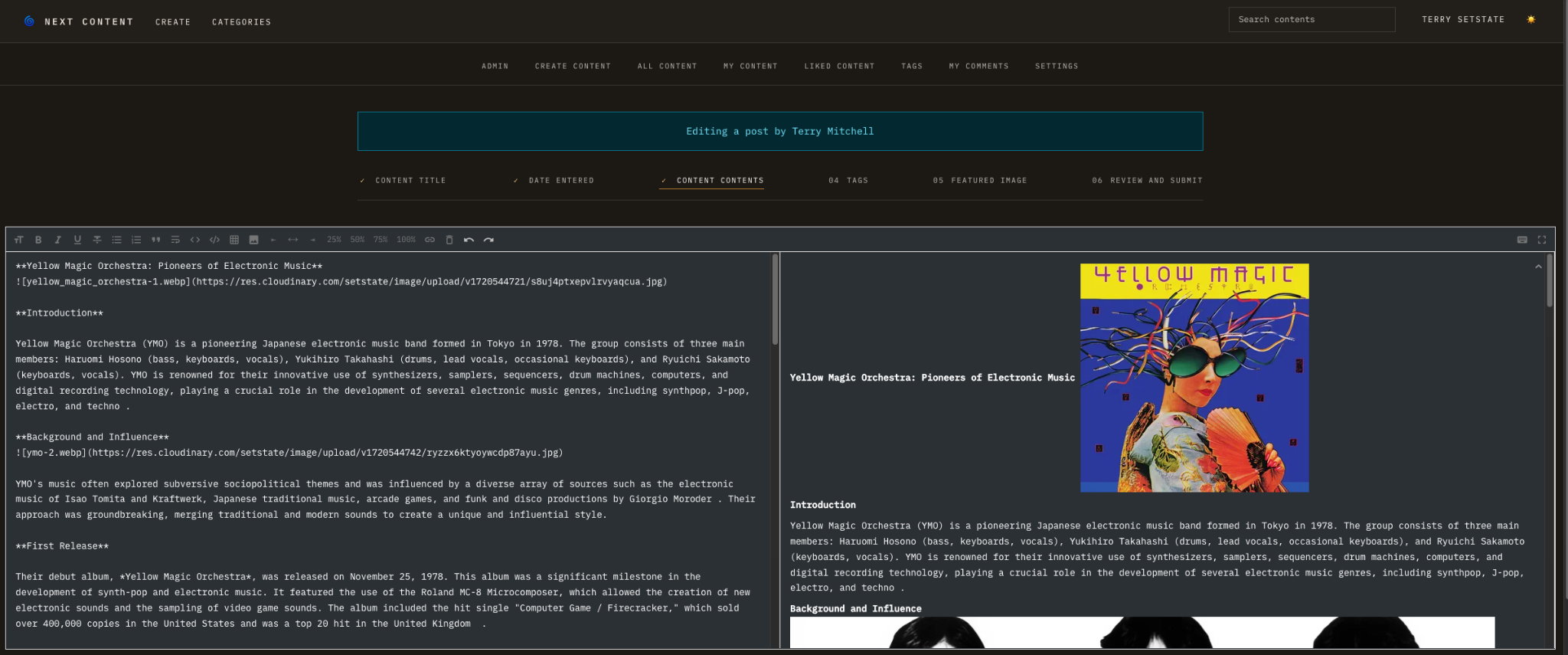
Task: Align image right with the right arrow icon
Action: click(x=312, y=240)
